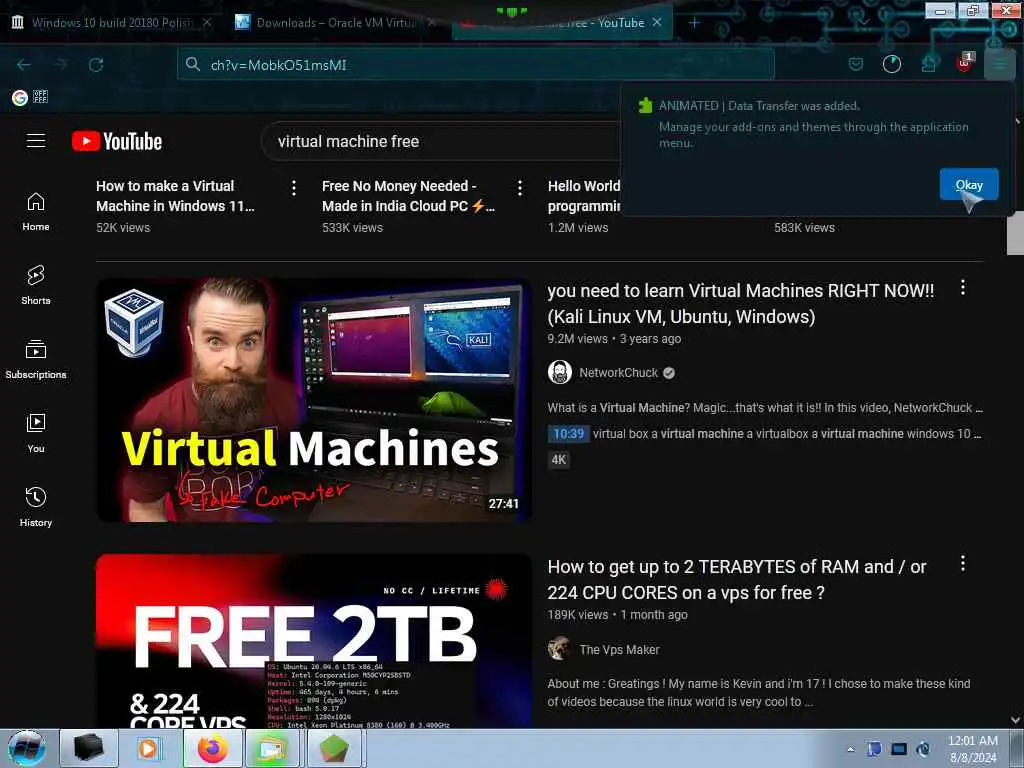Viewport: 1024px width, 768px height.
Task: Open more options for 2 TERABYTES of RAM video
Action: click(963, 564)
